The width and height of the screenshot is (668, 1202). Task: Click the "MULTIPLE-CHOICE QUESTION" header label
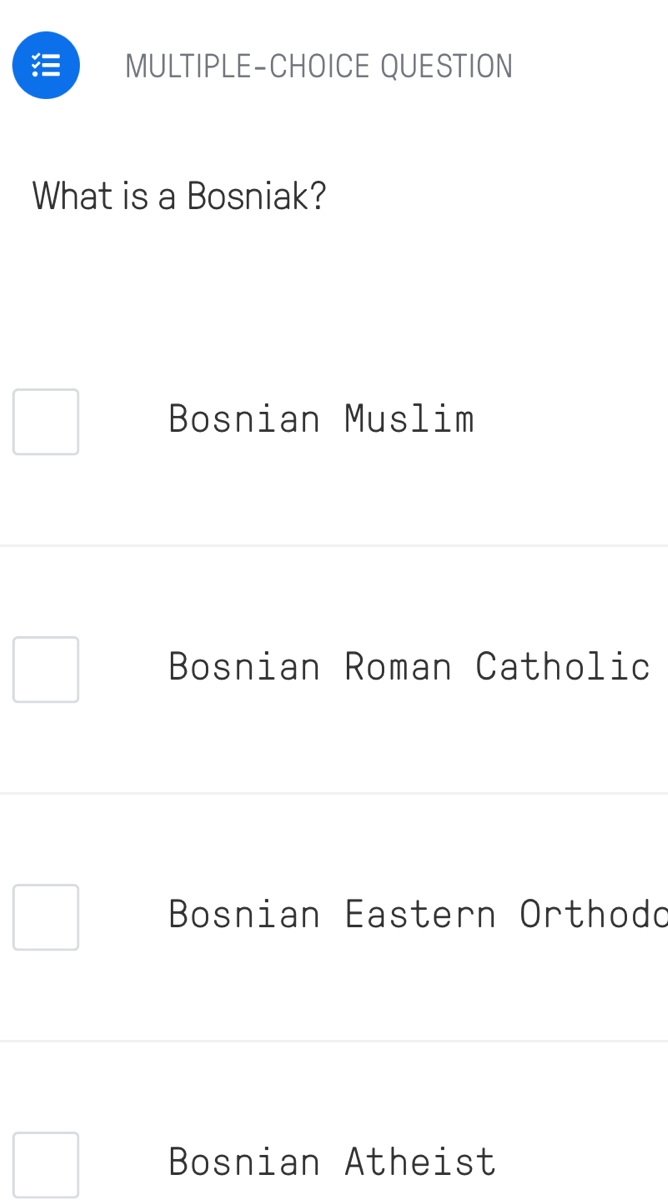tap(319, 67)
